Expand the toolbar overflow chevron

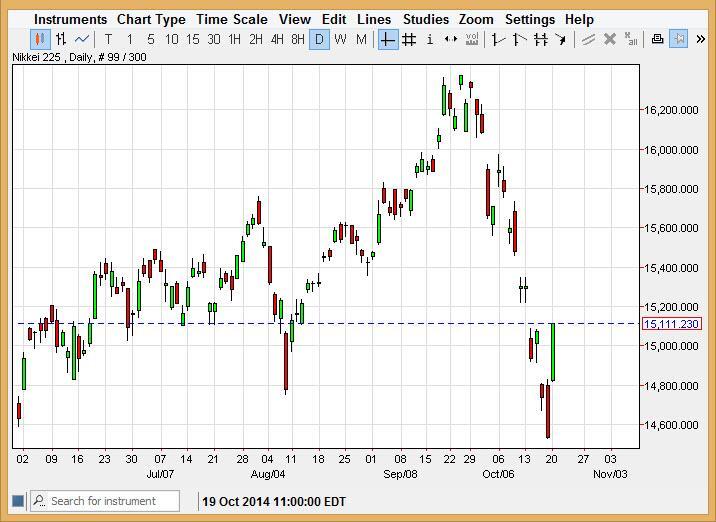pos(701,40)
